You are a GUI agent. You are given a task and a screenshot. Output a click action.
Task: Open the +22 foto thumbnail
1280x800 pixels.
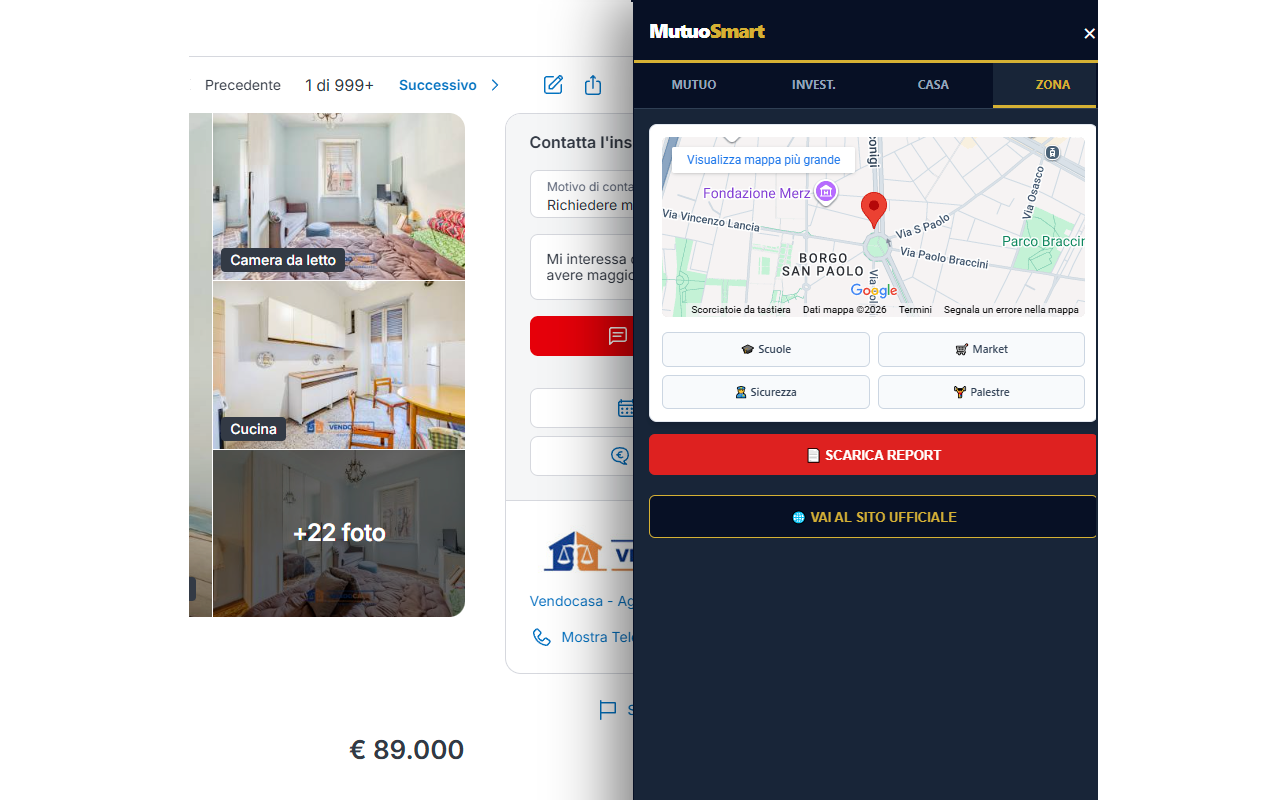[x=339, y=533]
